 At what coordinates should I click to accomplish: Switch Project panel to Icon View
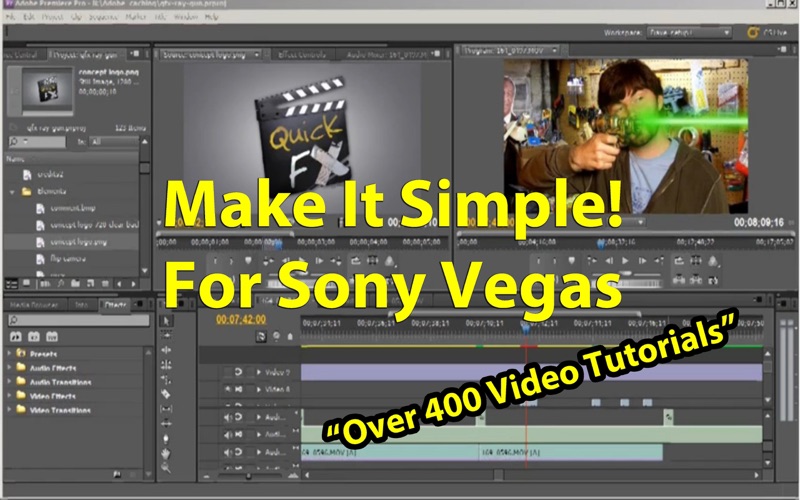26,283
